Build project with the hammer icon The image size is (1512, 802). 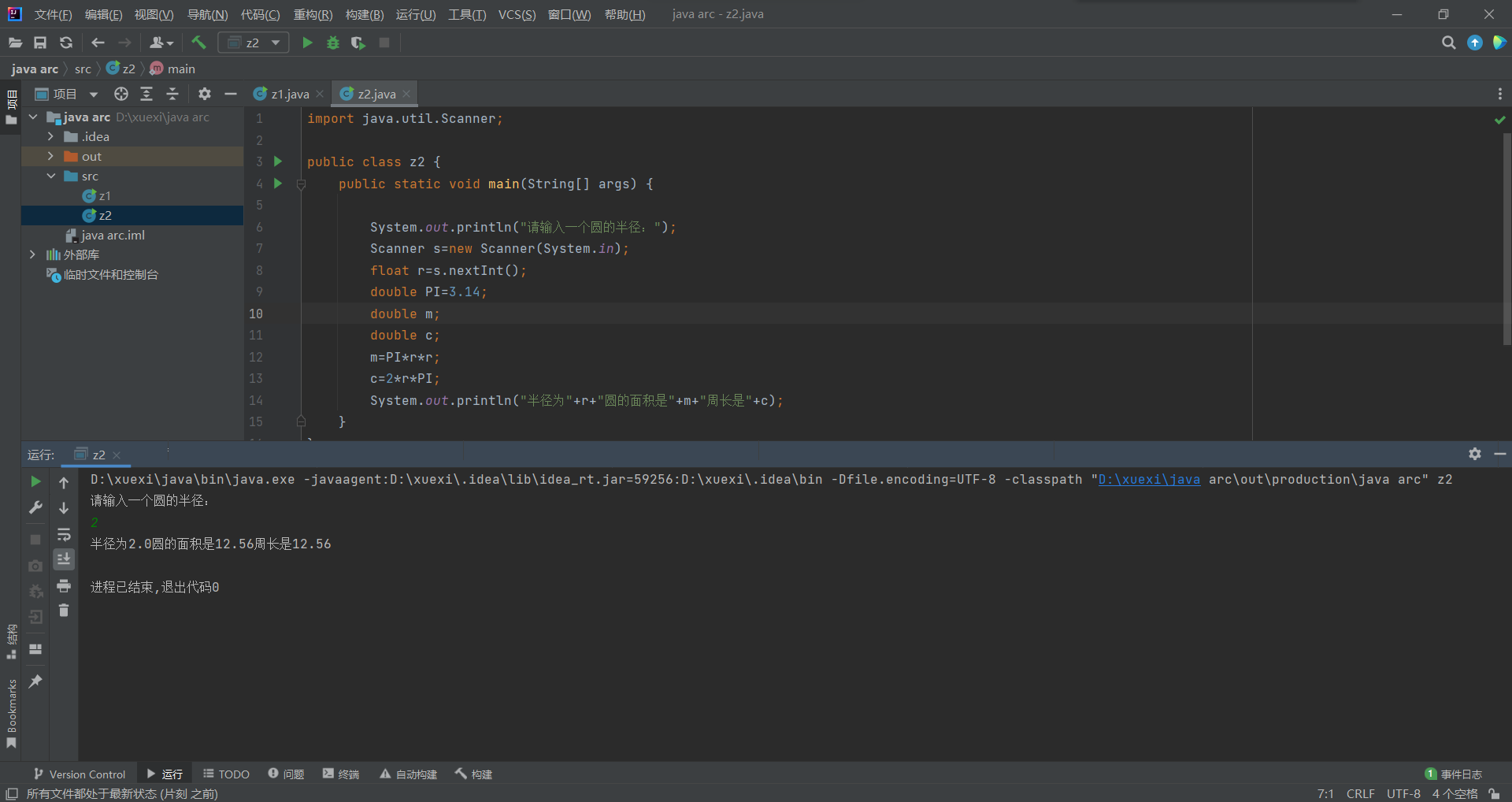(198, 43)
